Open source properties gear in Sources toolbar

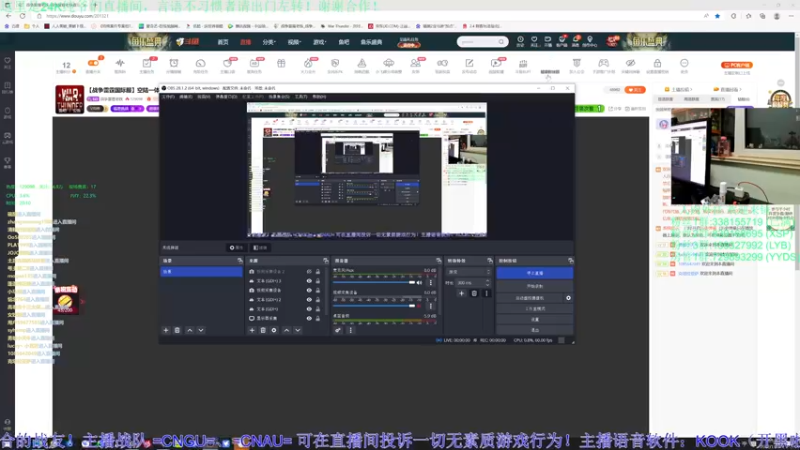[274, 330]
